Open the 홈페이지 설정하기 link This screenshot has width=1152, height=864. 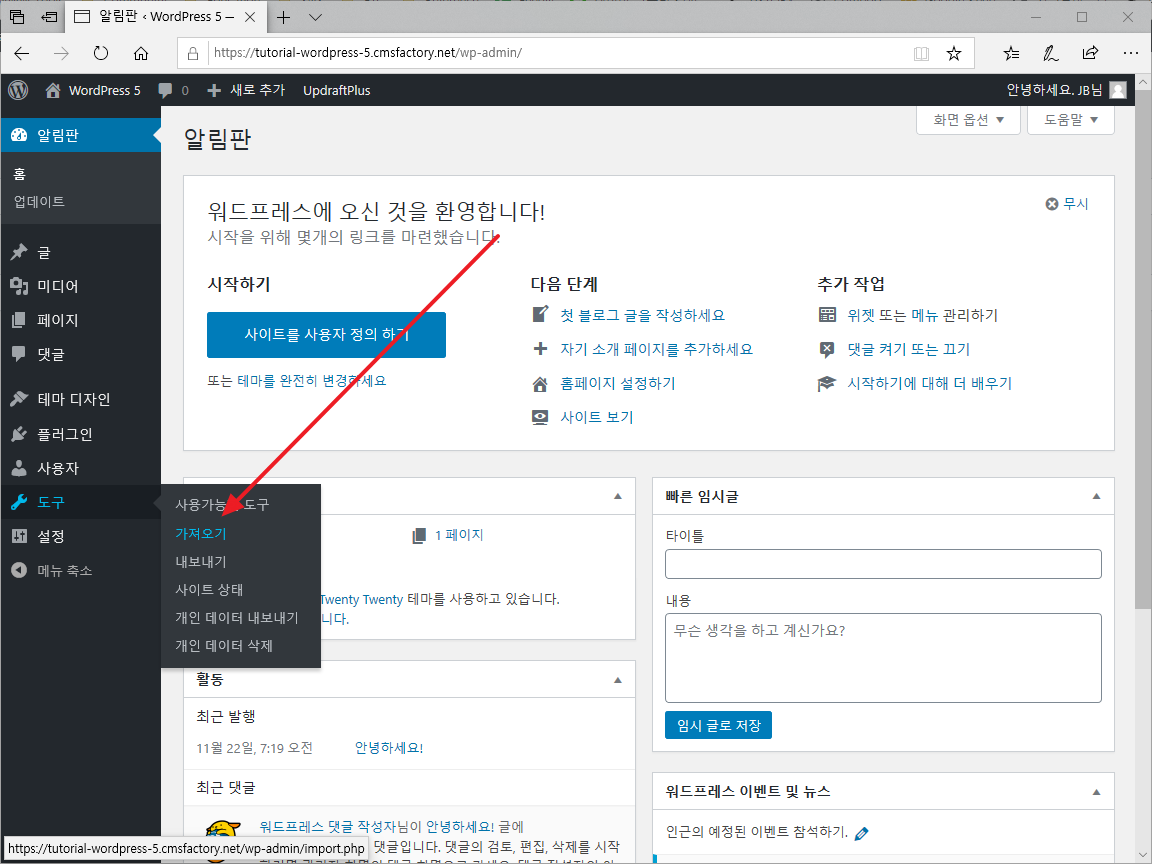(x=617, y=384)
